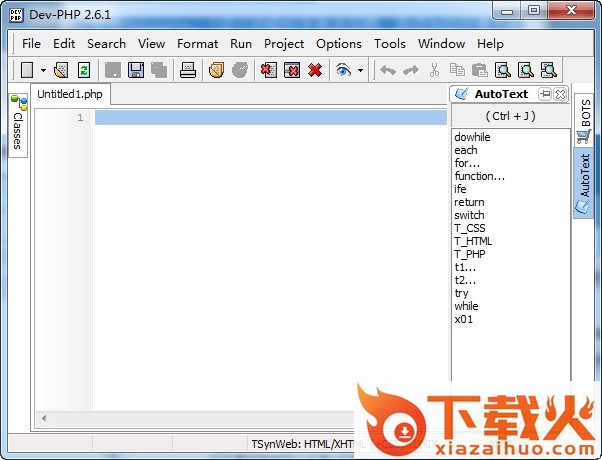Select the try AutoText entry
The height and width of the screenshot is (460, 602).
[x=461, y=293]
